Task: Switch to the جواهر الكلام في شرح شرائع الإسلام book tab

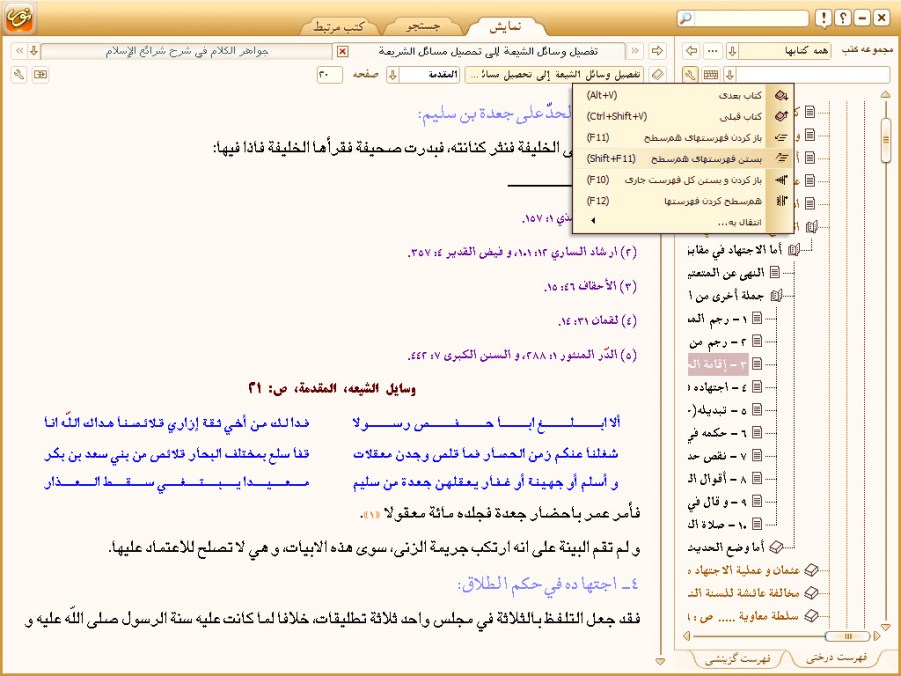Action: pyautogui.click(x=187, y=51)
